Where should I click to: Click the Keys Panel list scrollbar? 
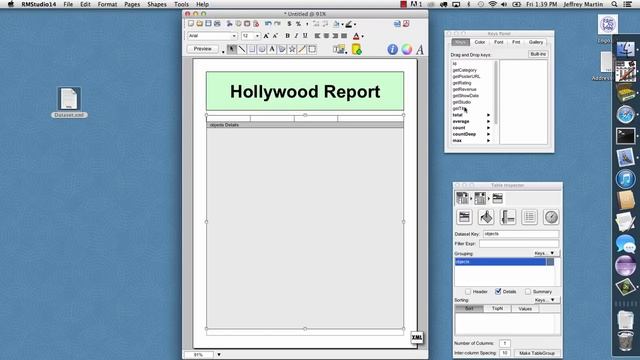pyautogui.click(x=496, y=92)
